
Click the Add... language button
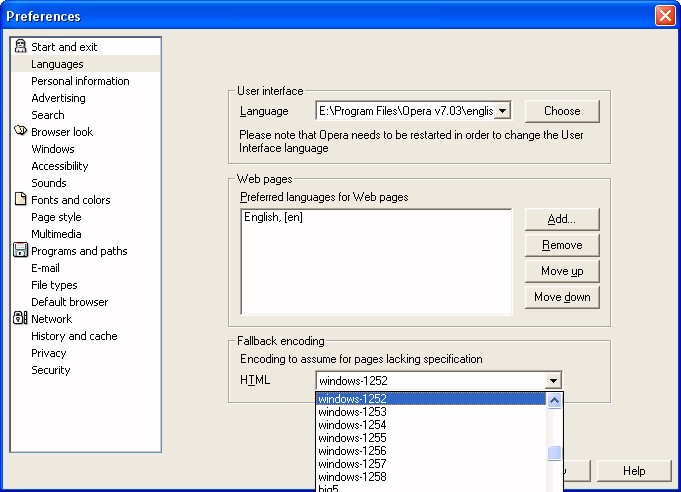click(x=562, y=219)
